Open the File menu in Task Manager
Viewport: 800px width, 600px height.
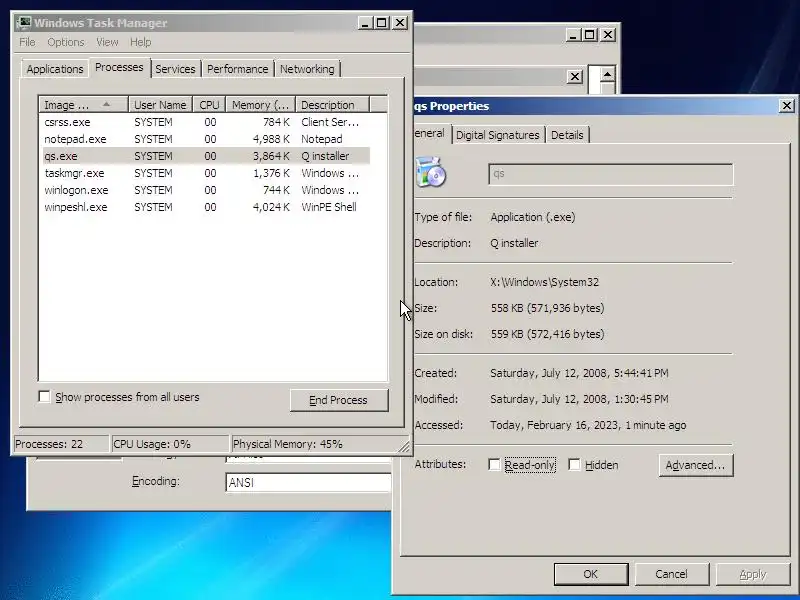[x=27, y=42]
